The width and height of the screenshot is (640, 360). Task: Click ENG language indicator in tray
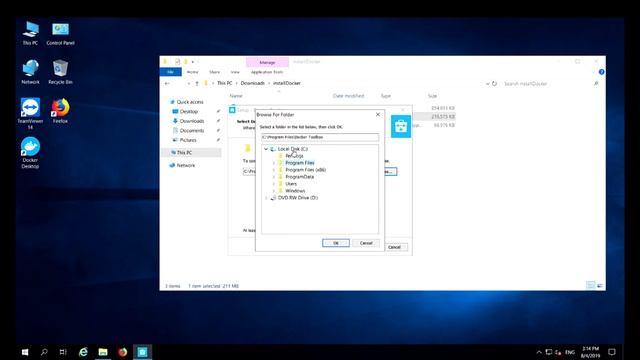coord(570,352)
